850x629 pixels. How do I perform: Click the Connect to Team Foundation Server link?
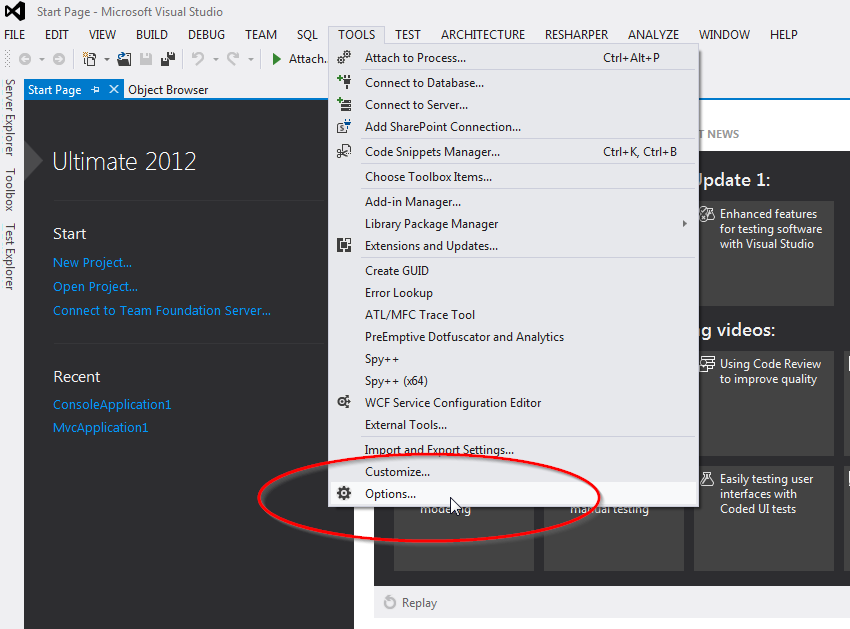coord(161,311)
